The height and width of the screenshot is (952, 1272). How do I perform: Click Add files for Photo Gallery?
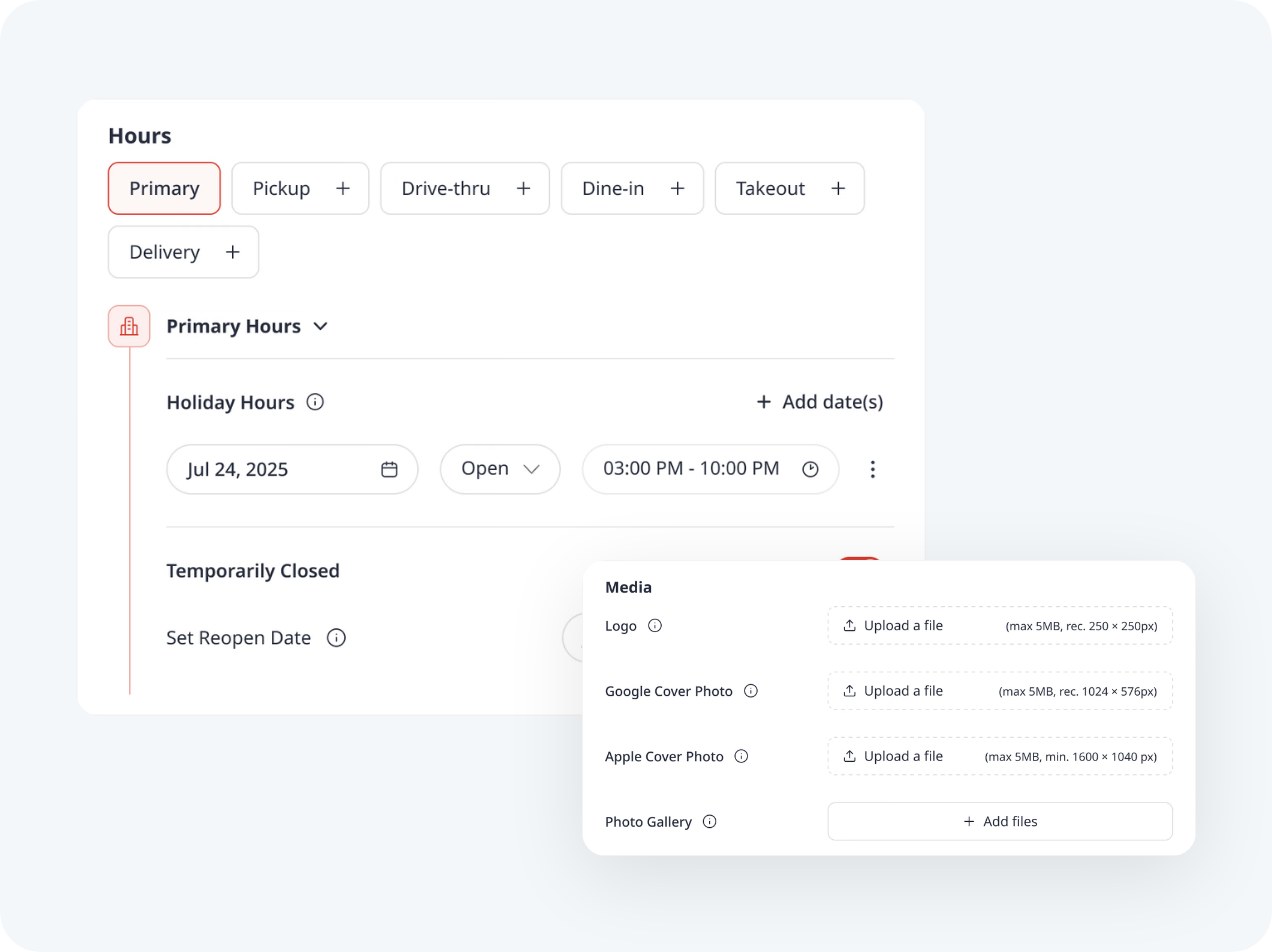coord(1000,822)
